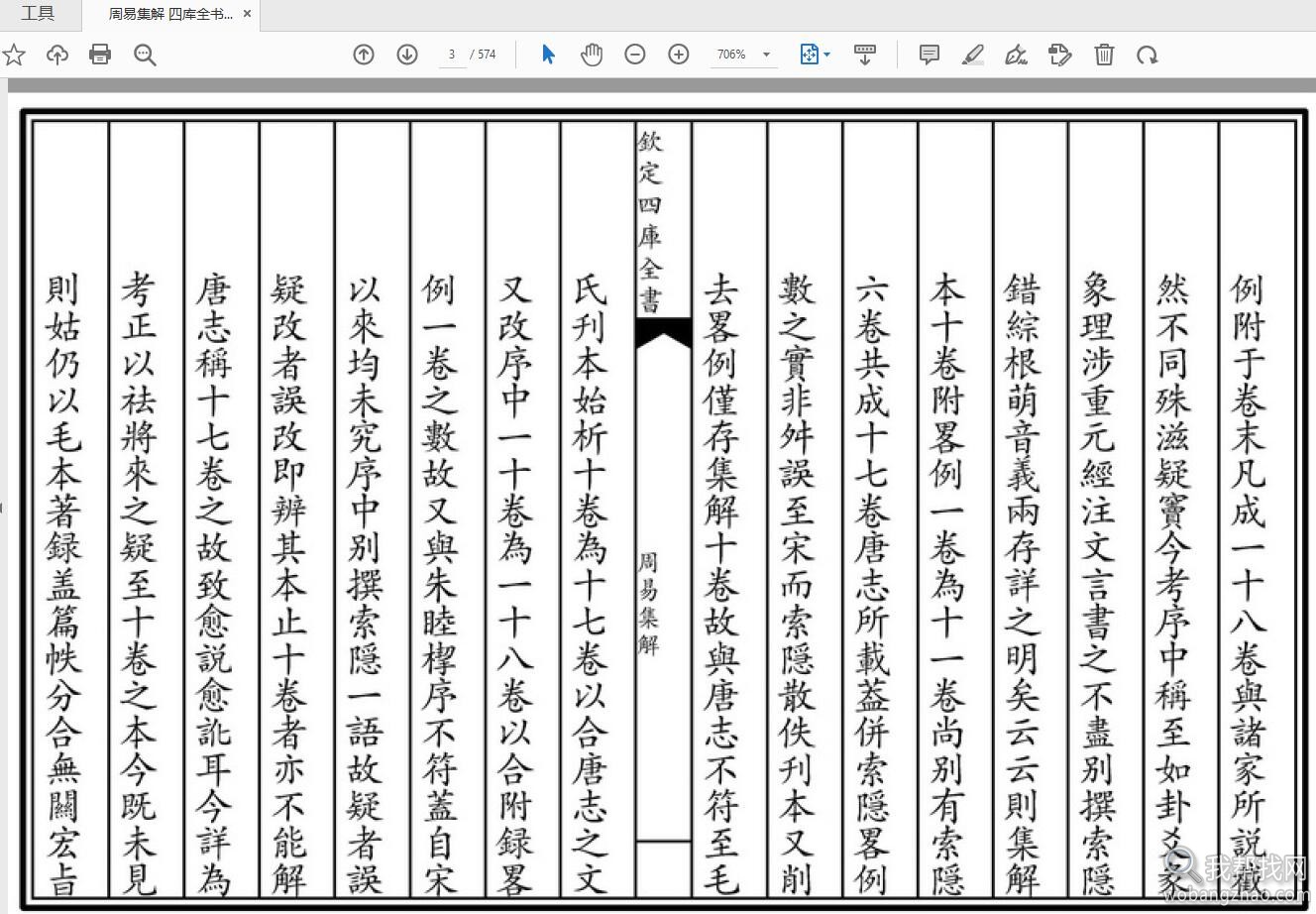Viewport: 1316px width, 914px height.
Task: Click the column beginning 六卷共成十七卷
Action: (x=873, y=584)
